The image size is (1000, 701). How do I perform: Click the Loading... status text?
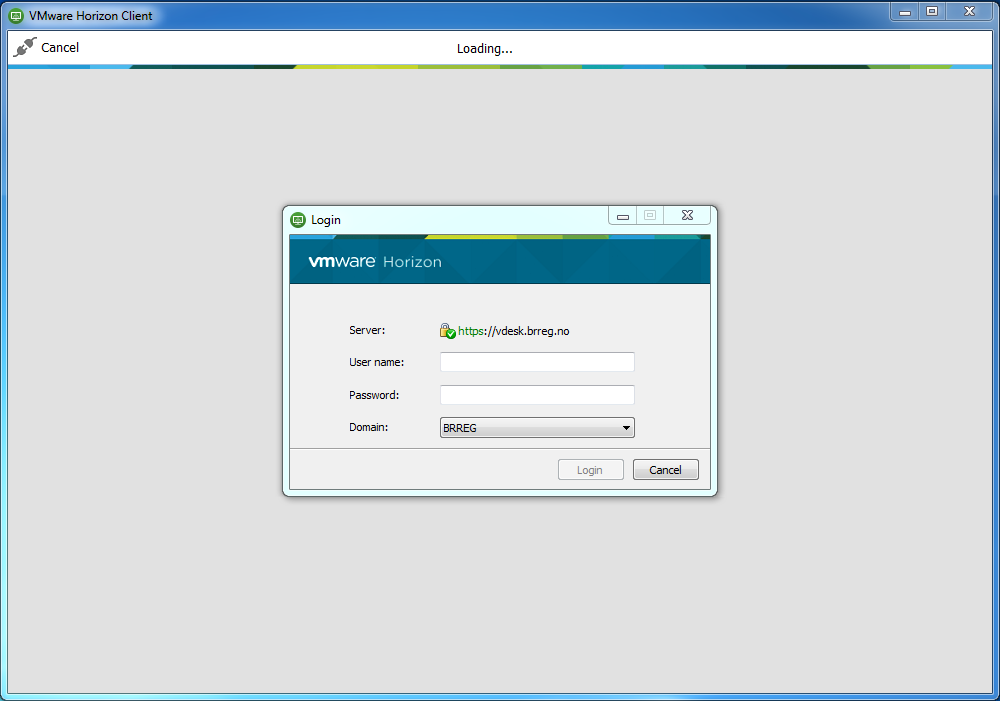click(485, 48)
